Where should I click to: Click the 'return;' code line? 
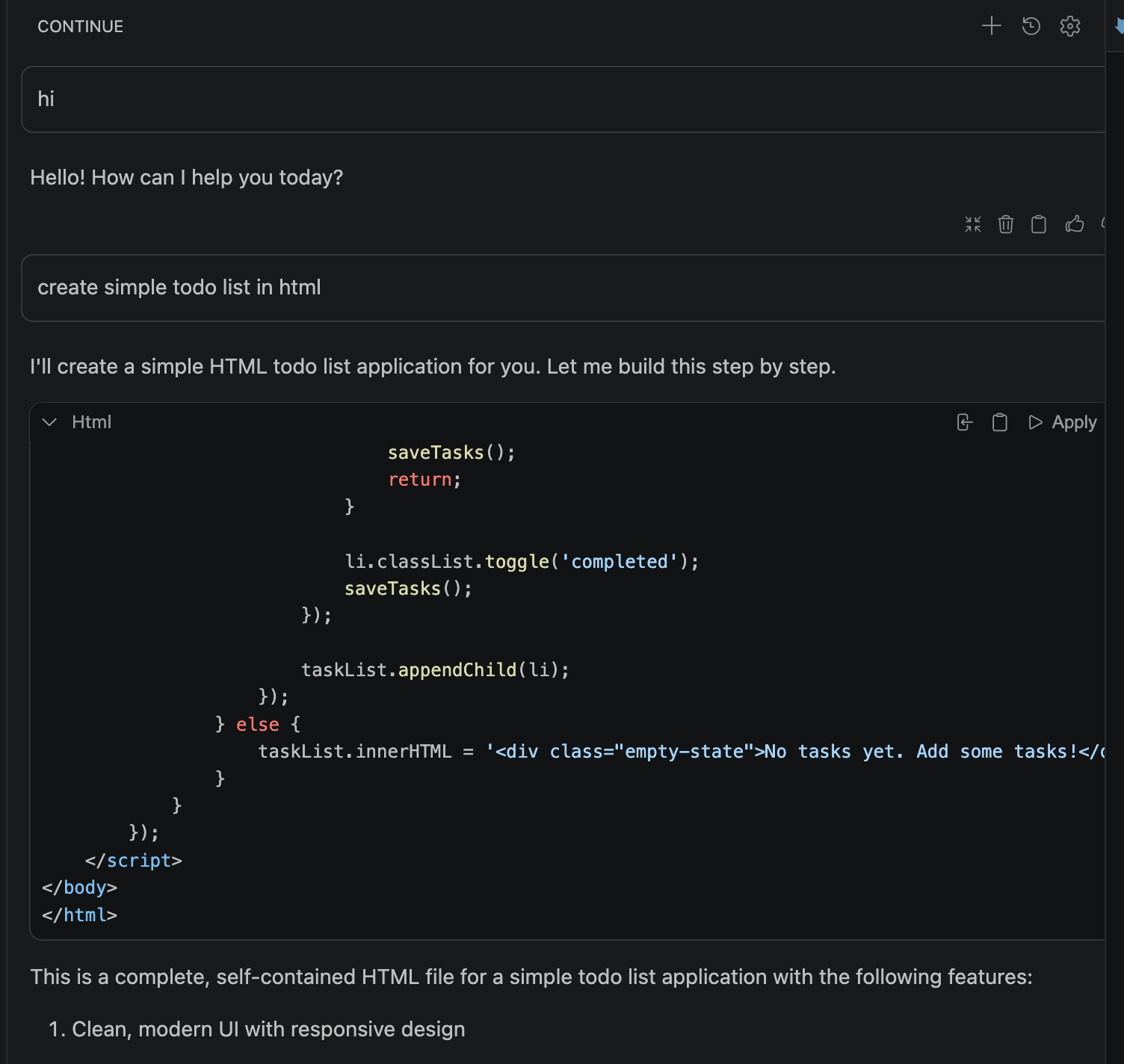point(424,480)
